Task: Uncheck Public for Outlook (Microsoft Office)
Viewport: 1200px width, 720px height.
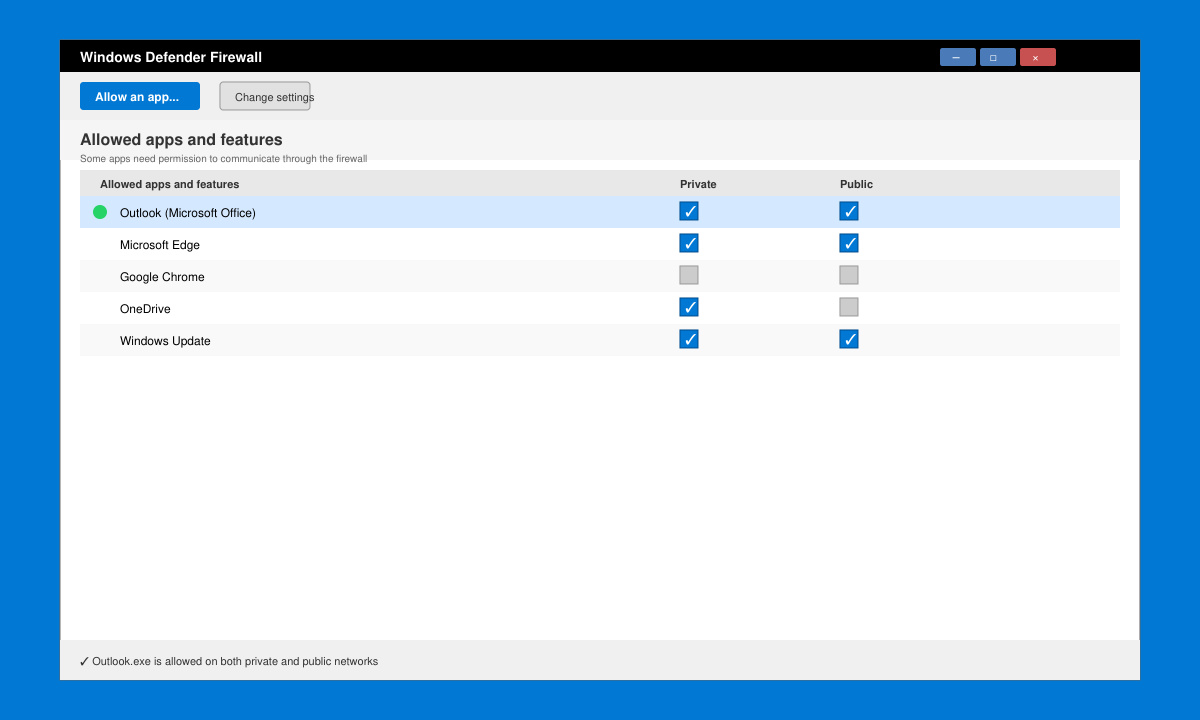Action: pos(849,211)
